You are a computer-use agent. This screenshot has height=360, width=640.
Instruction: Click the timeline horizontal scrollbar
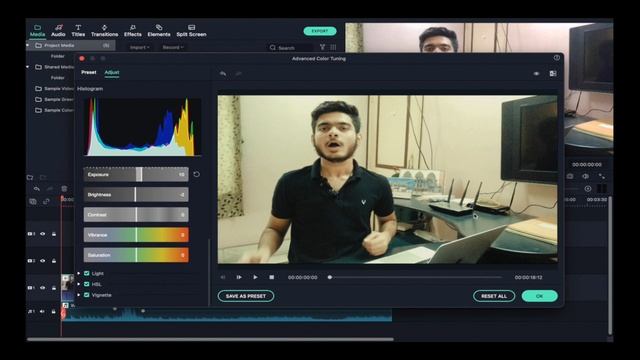pos(211,339)
